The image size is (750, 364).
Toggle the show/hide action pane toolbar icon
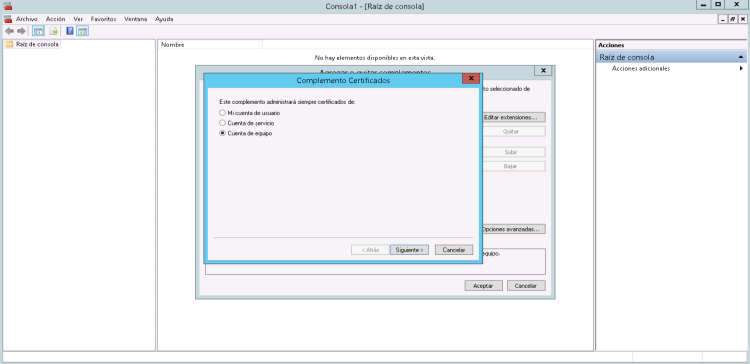click(x=83, y=31)
